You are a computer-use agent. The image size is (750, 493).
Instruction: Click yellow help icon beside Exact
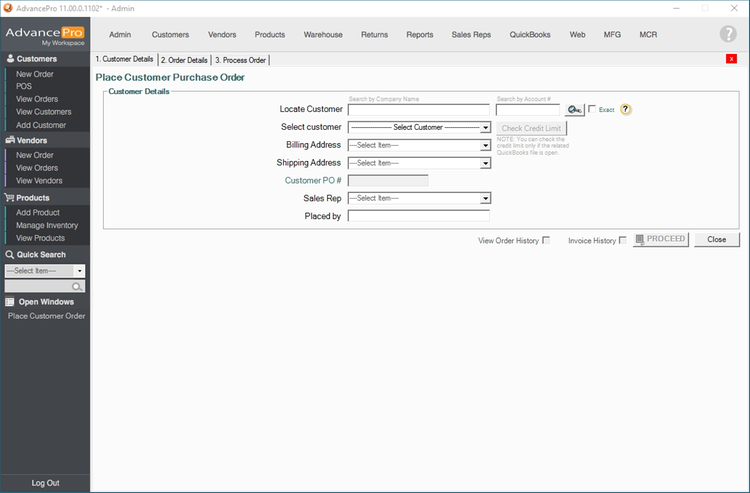[625, 110]
